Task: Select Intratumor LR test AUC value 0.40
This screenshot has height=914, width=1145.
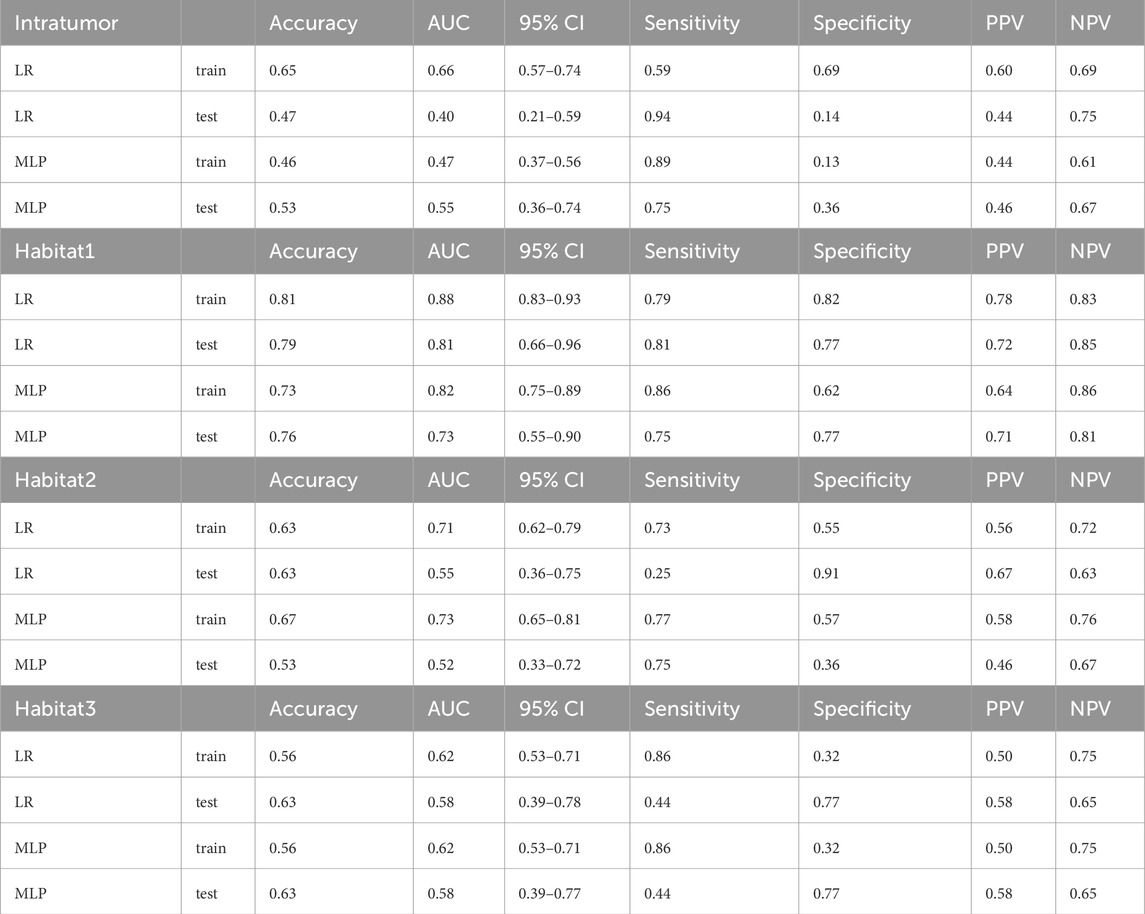Action: pos(440,116)
